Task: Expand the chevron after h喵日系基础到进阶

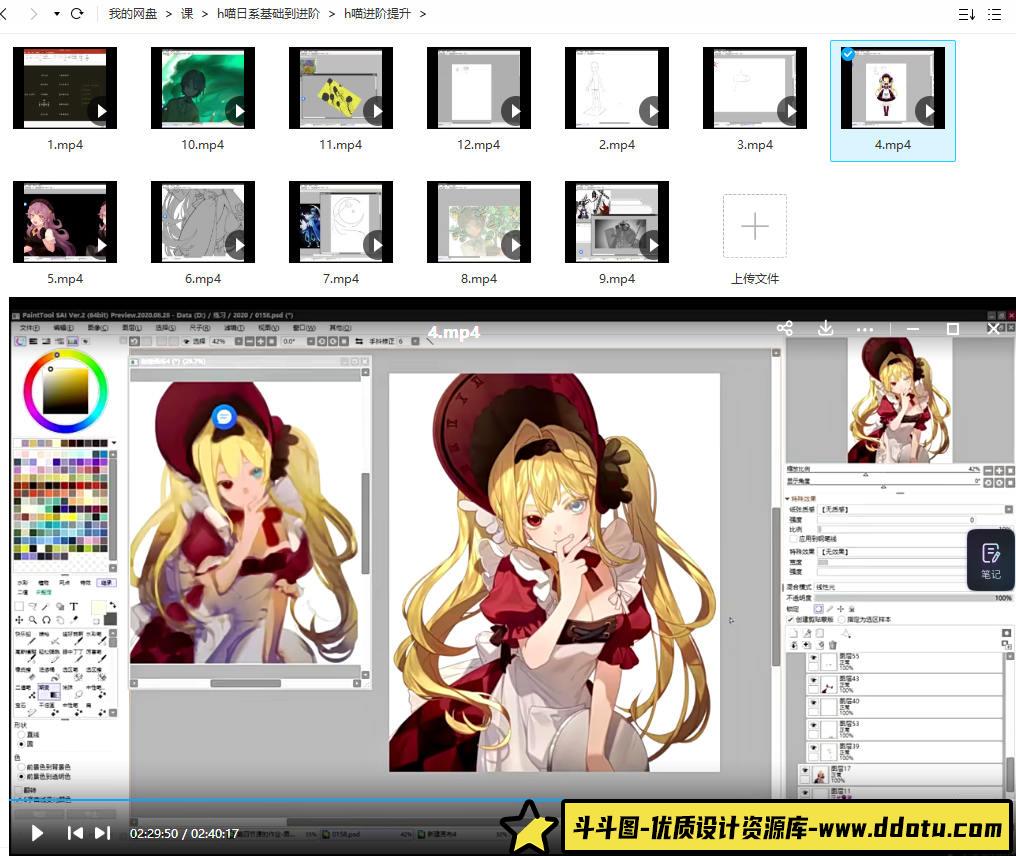Action: [x=332, y=14]
